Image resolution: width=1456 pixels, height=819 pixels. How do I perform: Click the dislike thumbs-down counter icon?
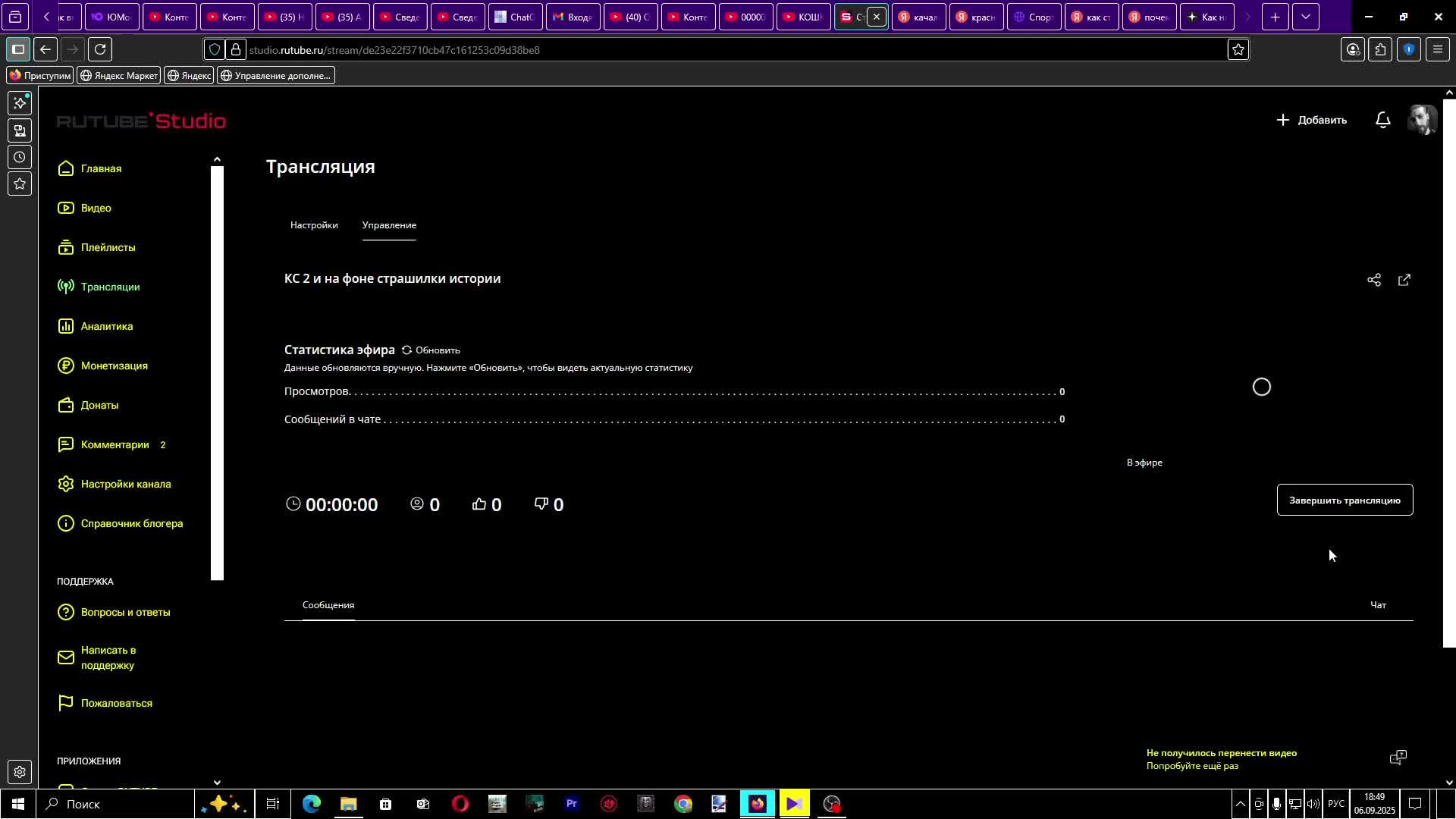point(541,504)
